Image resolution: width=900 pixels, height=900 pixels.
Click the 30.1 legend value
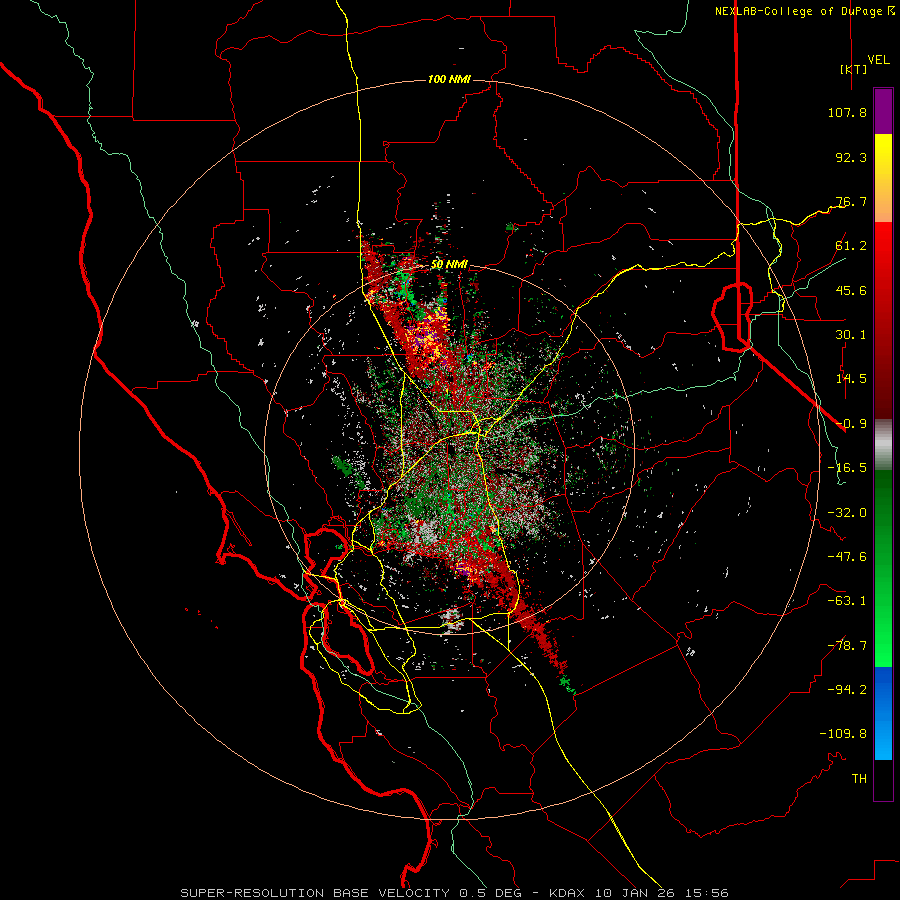pos(851,335)
